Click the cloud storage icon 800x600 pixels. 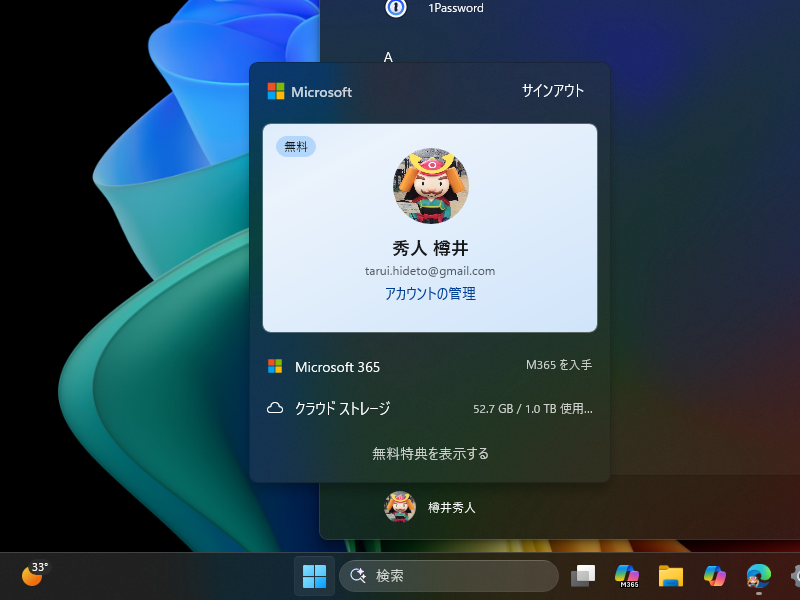pyautogui.click(x=275, y=408)
